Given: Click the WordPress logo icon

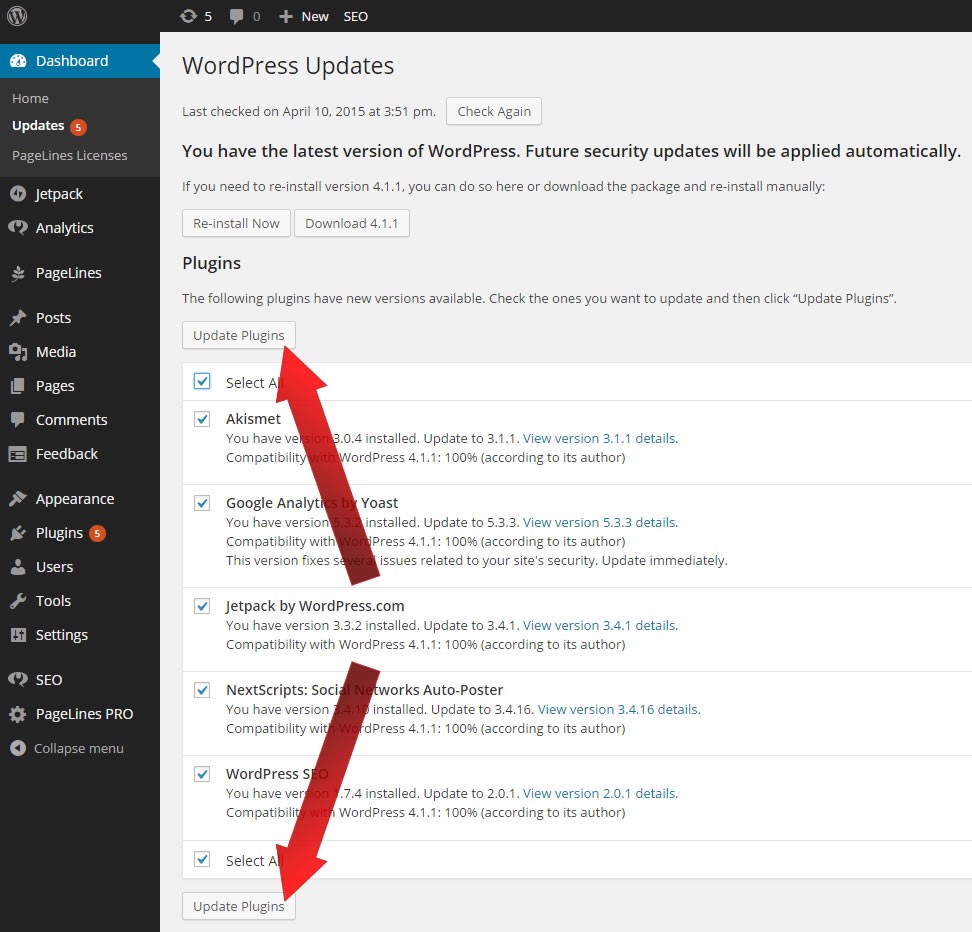Looking at the screenshot, I should 17,16.
